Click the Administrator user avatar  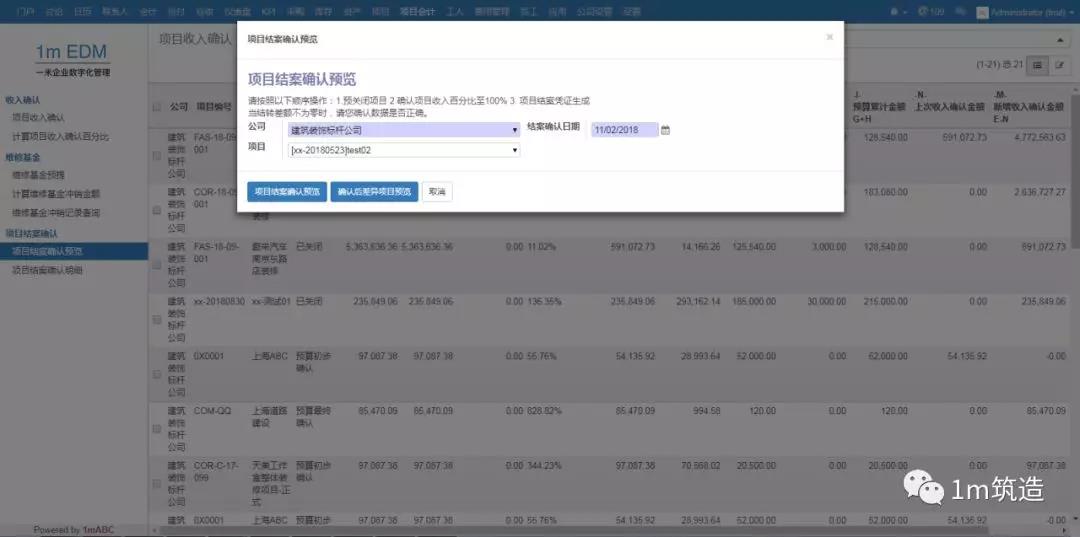coord(982,11)
